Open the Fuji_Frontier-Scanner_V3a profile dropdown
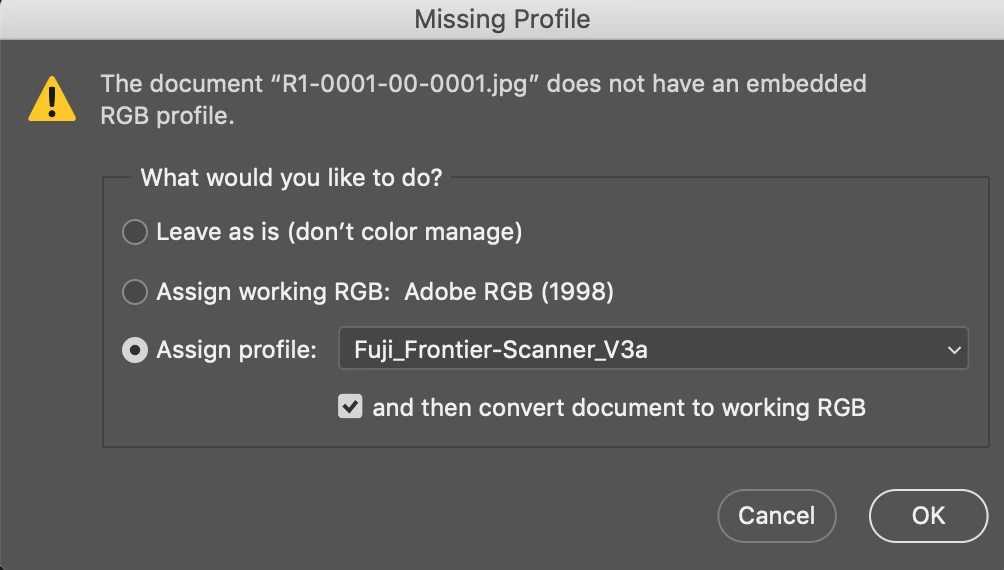Image resolution: width=1004 pixels, height=570 pixels. click(x=653, y=350)
